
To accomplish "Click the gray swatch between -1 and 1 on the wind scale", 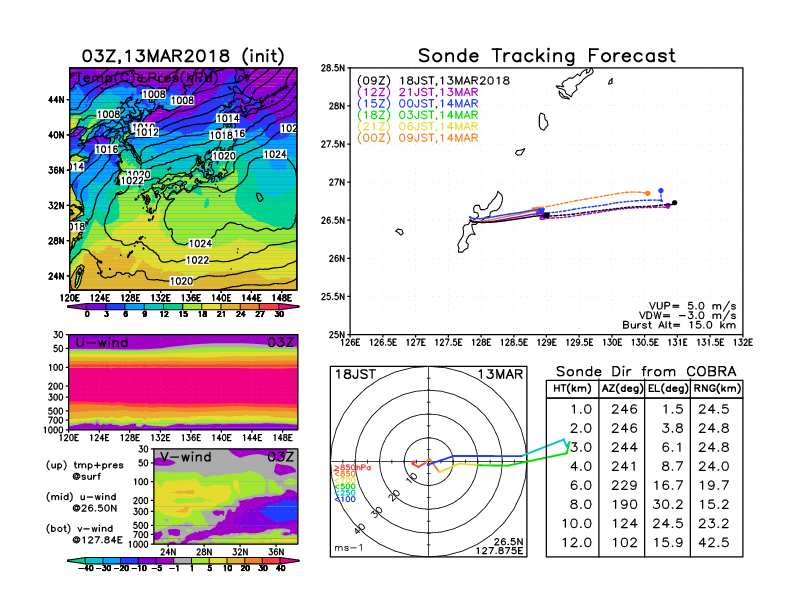I will (x=183, y=560).
